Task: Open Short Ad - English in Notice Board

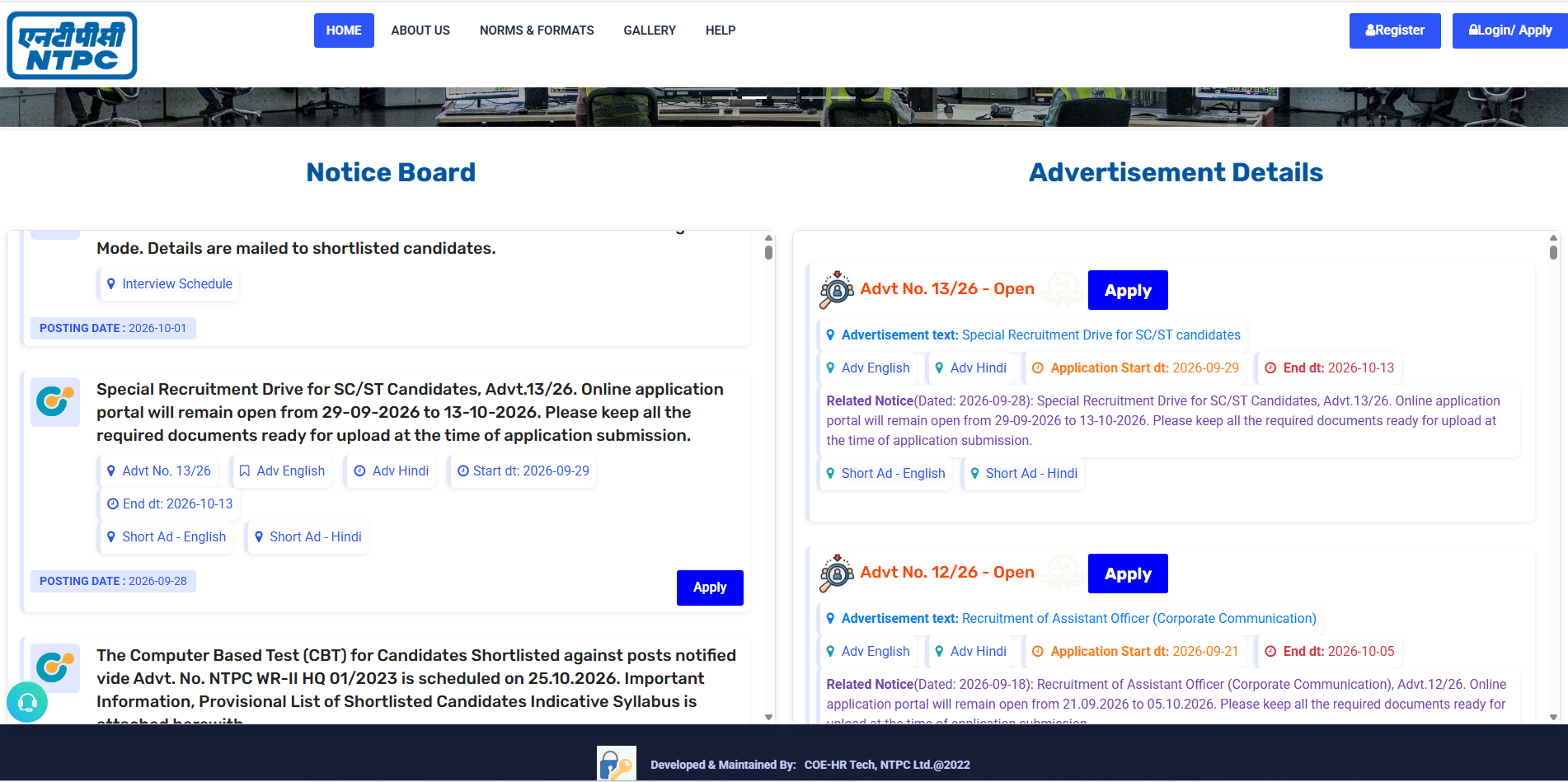Action: tap(166, 536)
